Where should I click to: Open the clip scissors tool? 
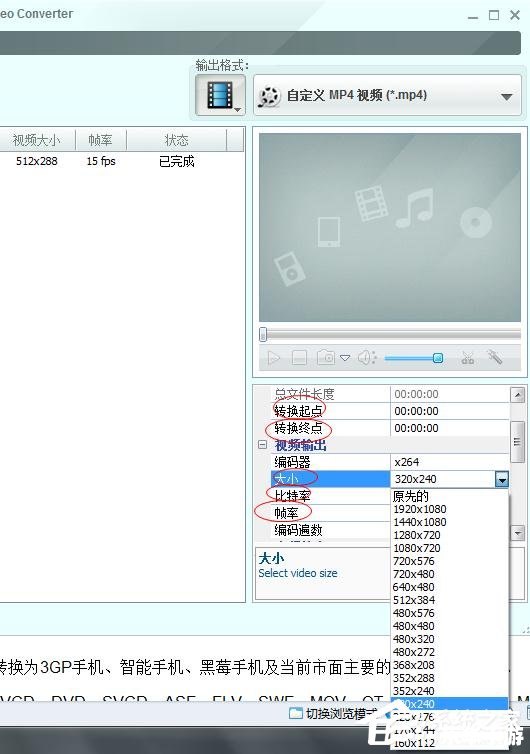point(467,358)
